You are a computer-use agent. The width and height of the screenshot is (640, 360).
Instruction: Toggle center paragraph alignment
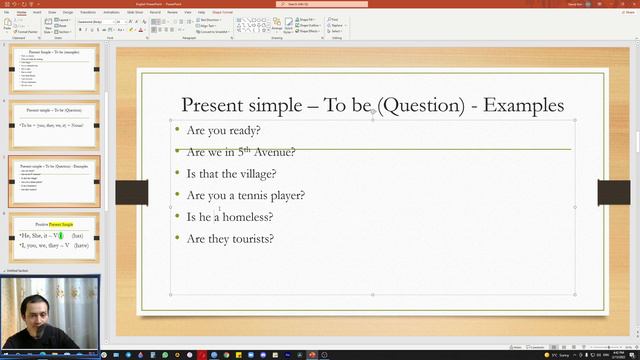(x=160, y=30)
